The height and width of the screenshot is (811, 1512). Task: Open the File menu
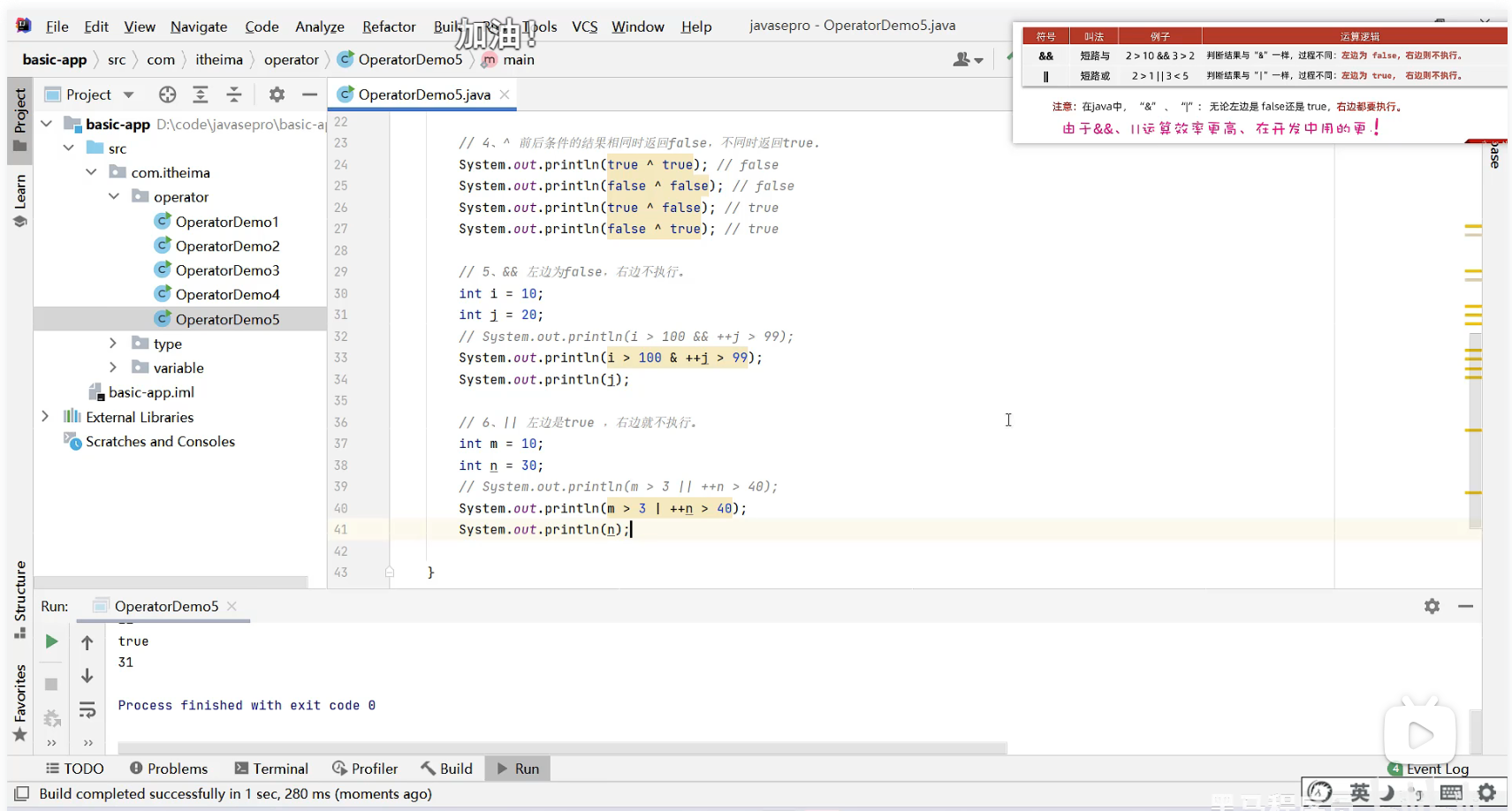[x=57, y=27]
